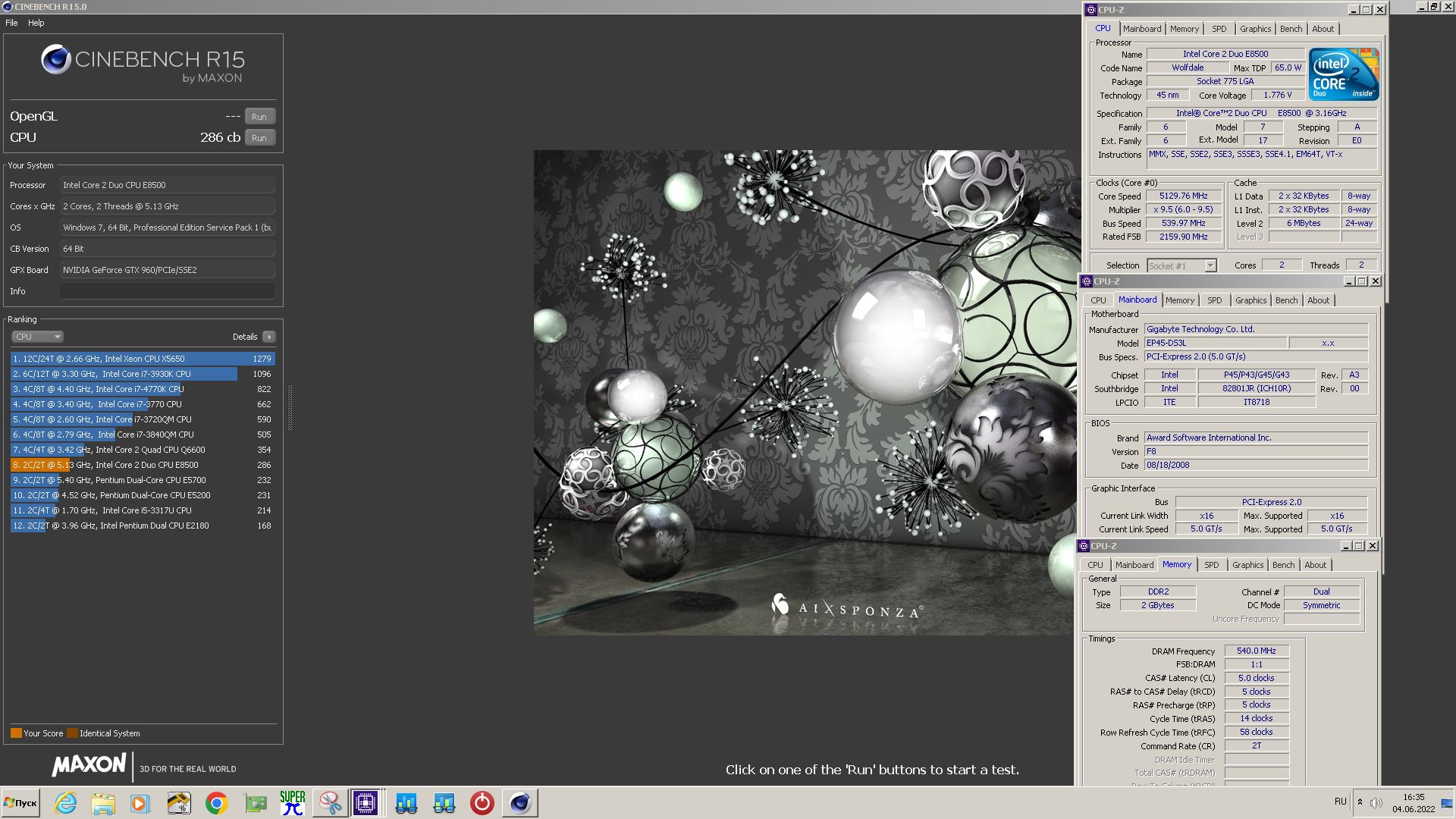Image resolution: width=1456 pixels, height=819 pixels.
Task: Open the File menu in Cinebench
Action: 11,23
